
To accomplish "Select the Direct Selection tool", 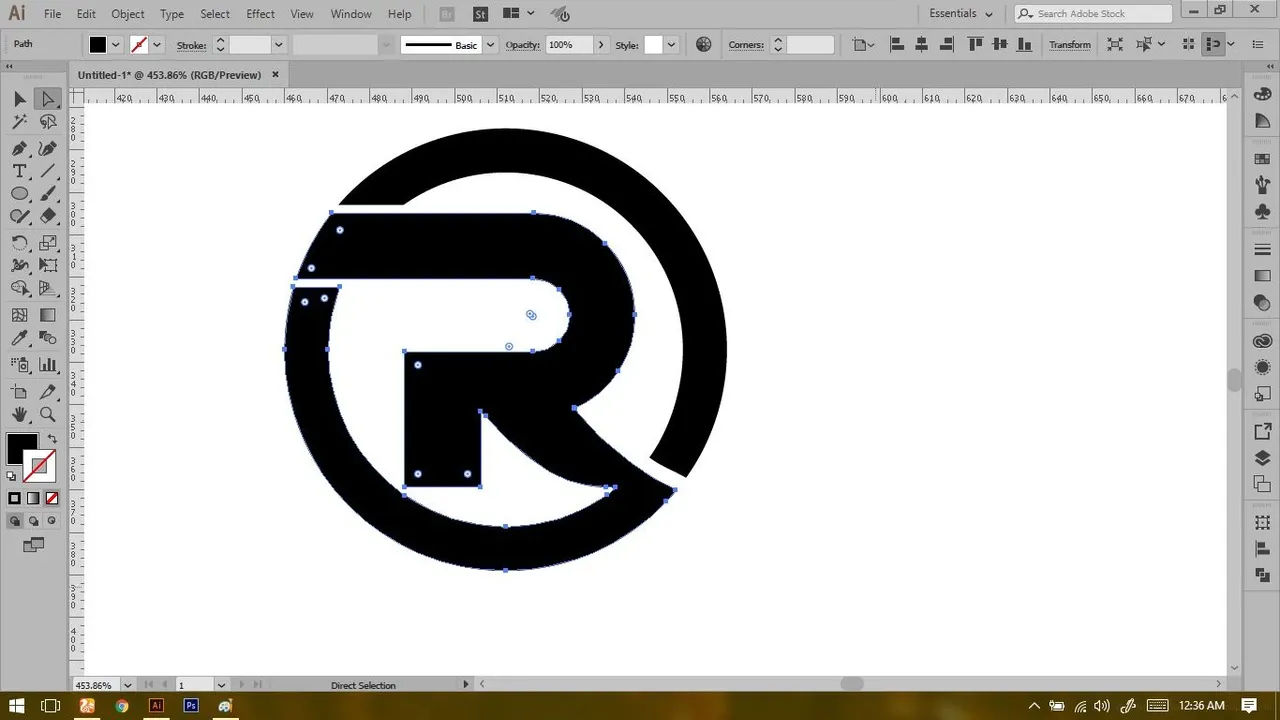I will point(47,98).
